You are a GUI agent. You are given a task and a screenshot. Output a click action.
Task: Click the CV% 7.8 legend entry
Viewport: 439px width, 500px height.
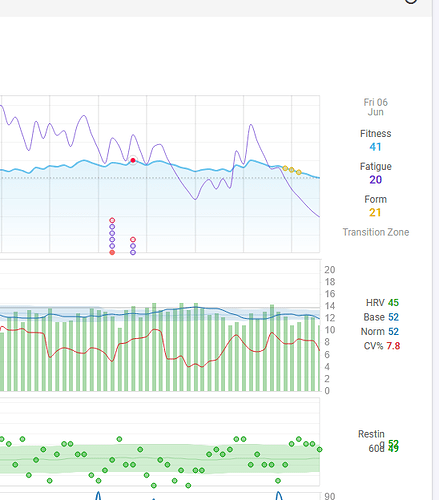(x=382, y=346)
